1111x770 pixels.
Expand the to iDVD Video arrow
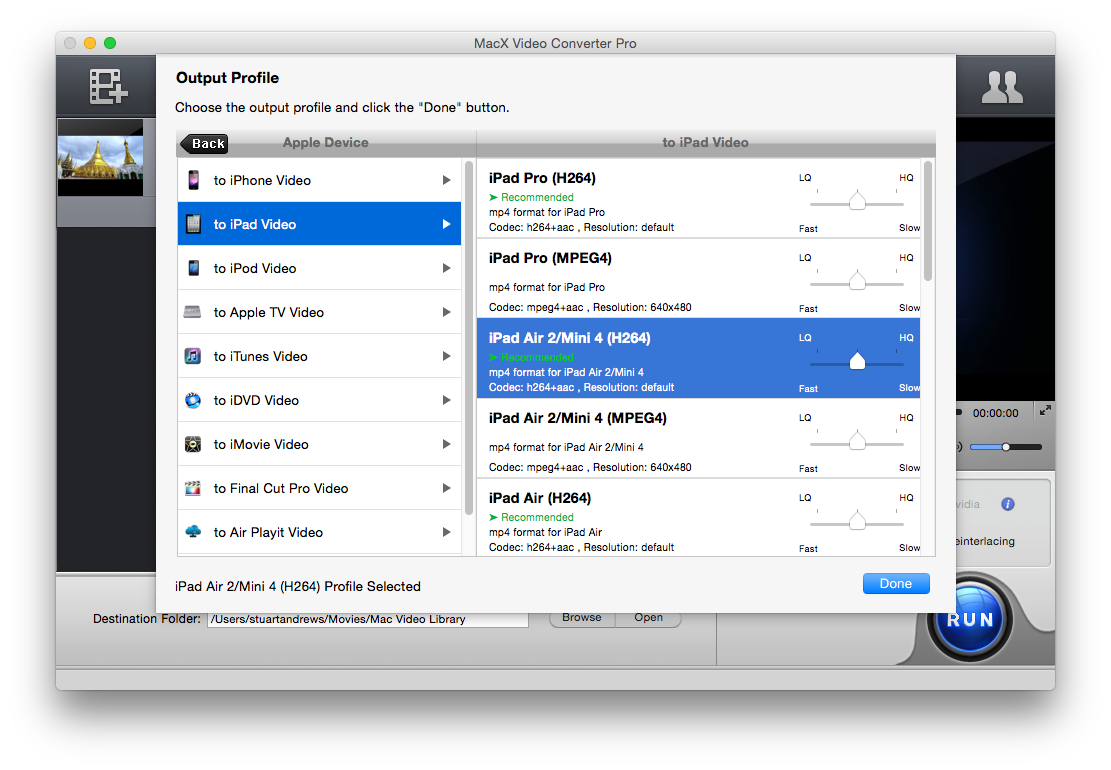coord(446,400)
